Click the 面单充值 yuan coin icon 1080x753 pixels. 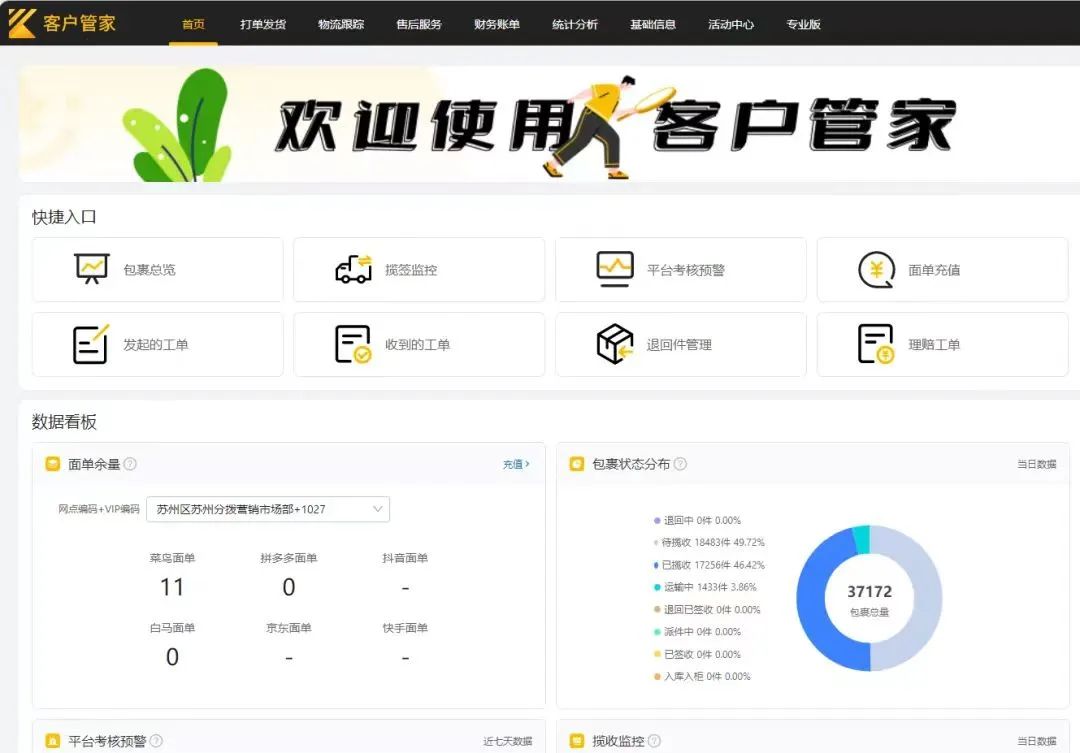(x=876, y=269)
